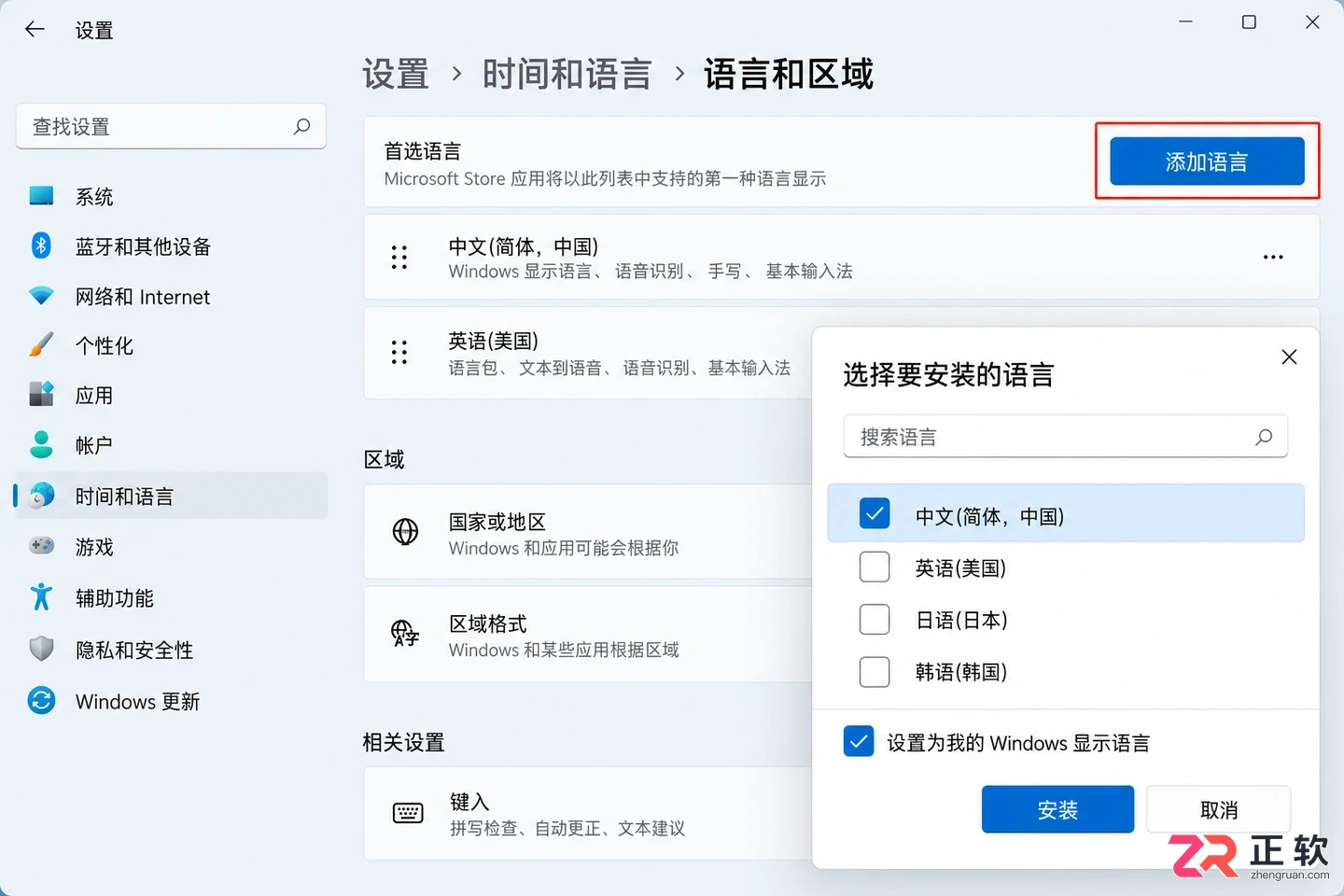The width and height of the screenshot is (1344, 896).
Task: Click the Bluetooth icon for 蓝牙和其他设备
Action: [41, 245]
